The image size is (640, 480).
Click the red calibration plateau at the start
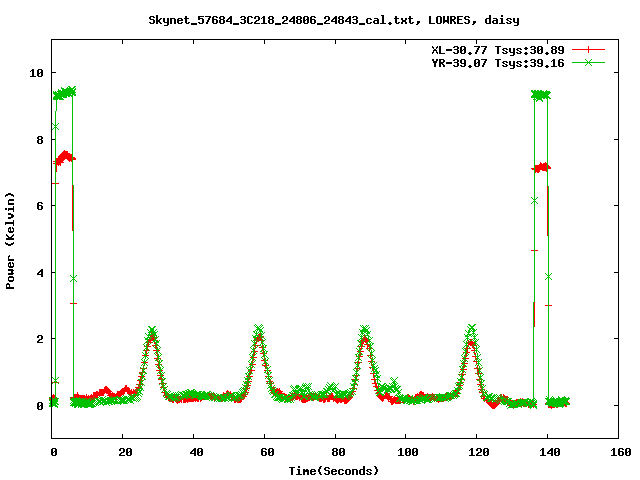tap(65, 157)
